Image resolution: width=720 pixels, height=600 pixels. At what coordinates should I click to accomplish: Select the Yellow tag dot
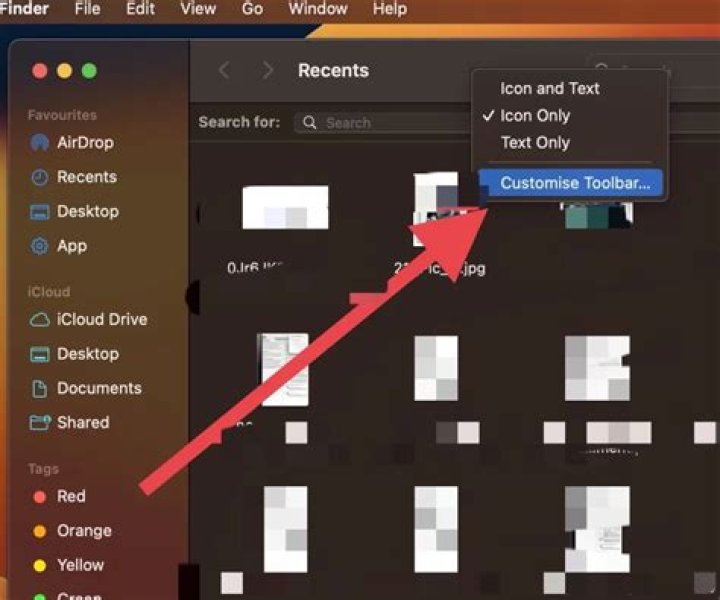pos(40,566)
